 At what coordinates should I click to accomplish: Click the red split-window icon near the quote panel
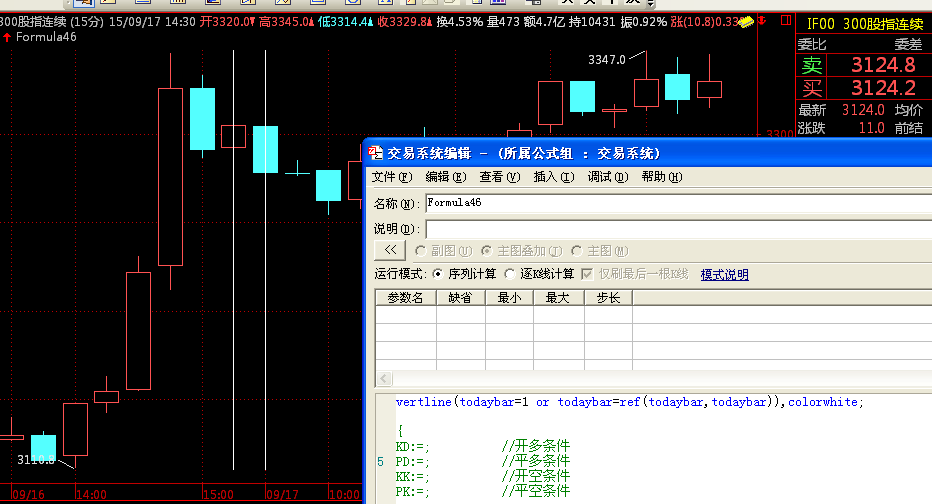tap(786, 20)
